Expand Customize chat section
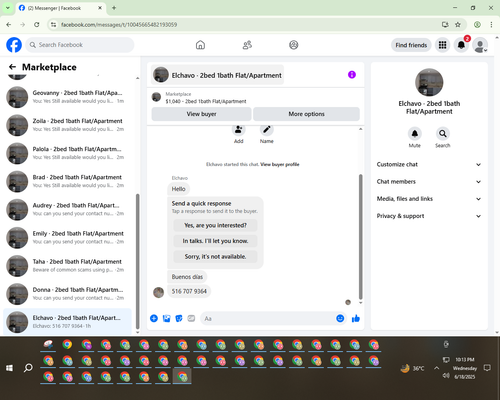The image size is (500, 400). tap(429, 164)
